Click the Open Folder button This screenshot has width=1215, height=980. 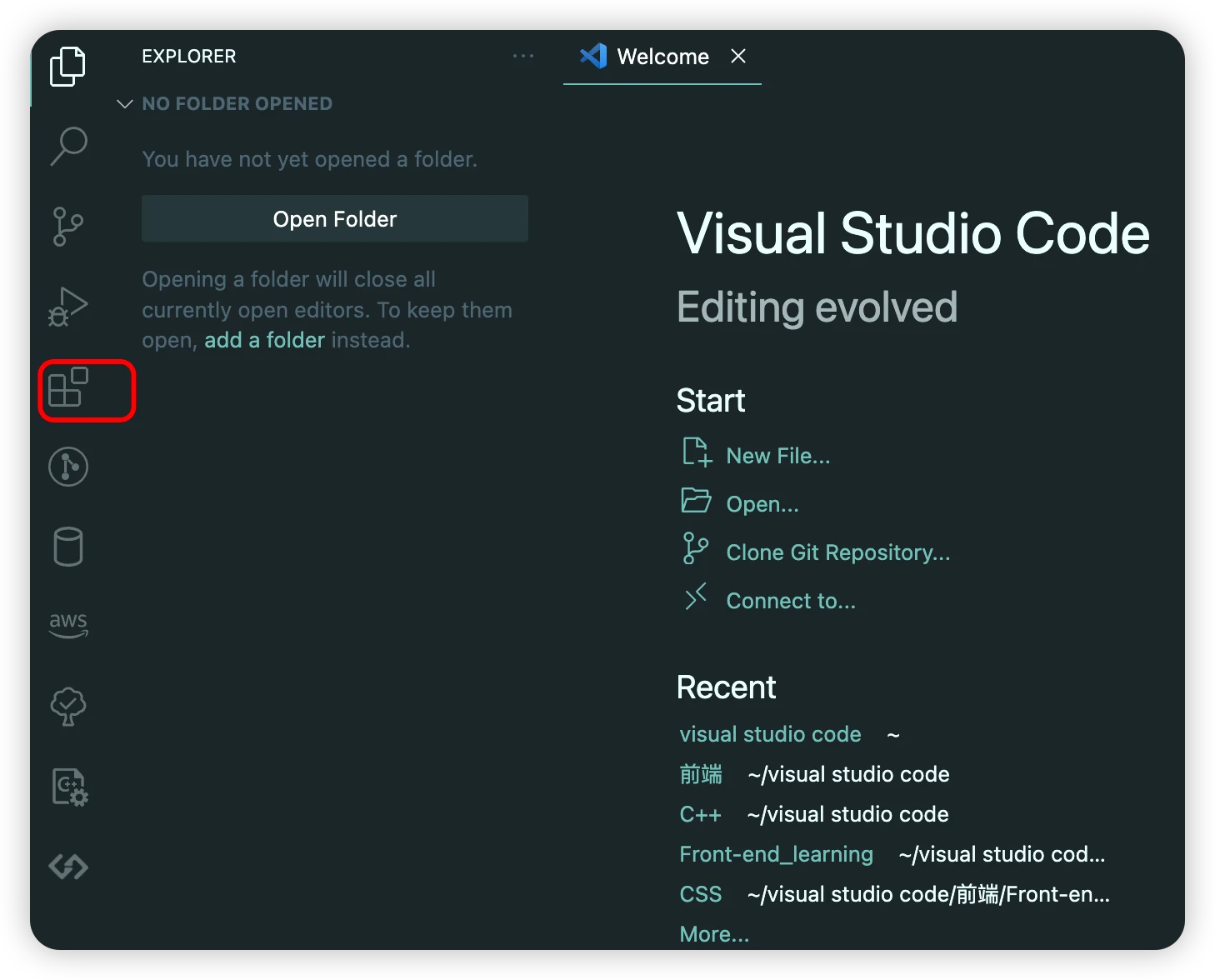(335, 218)
